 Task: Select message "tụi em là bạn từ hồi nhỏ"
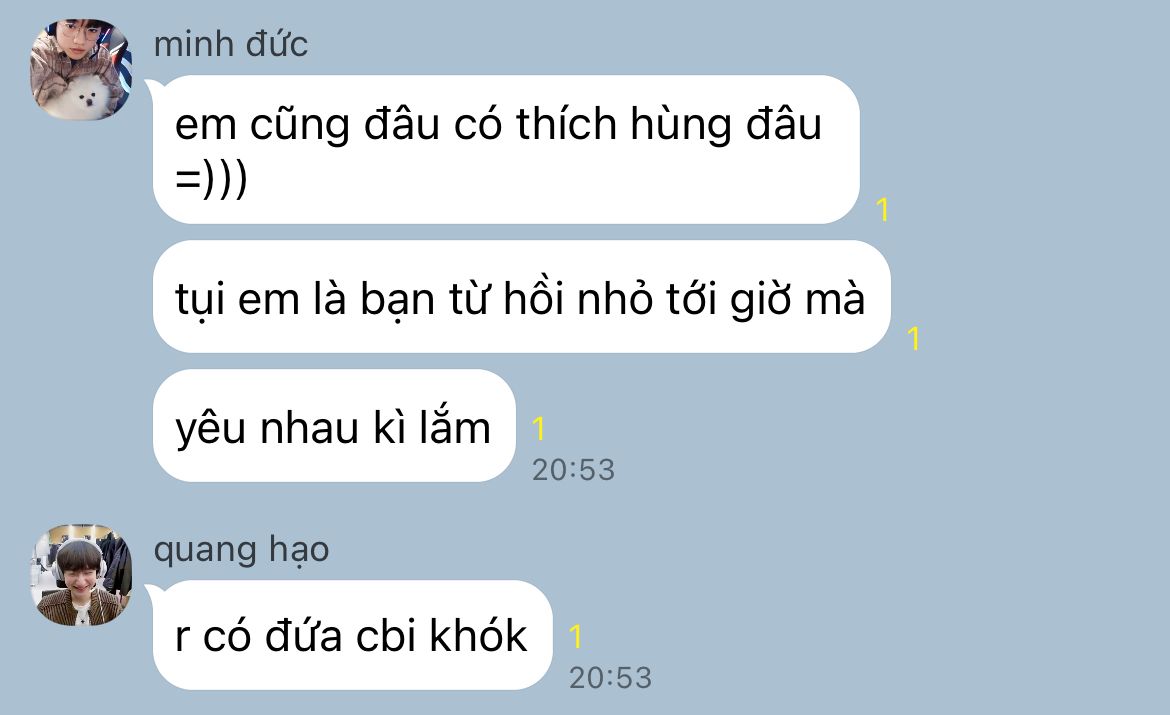(x=522, y=297)
